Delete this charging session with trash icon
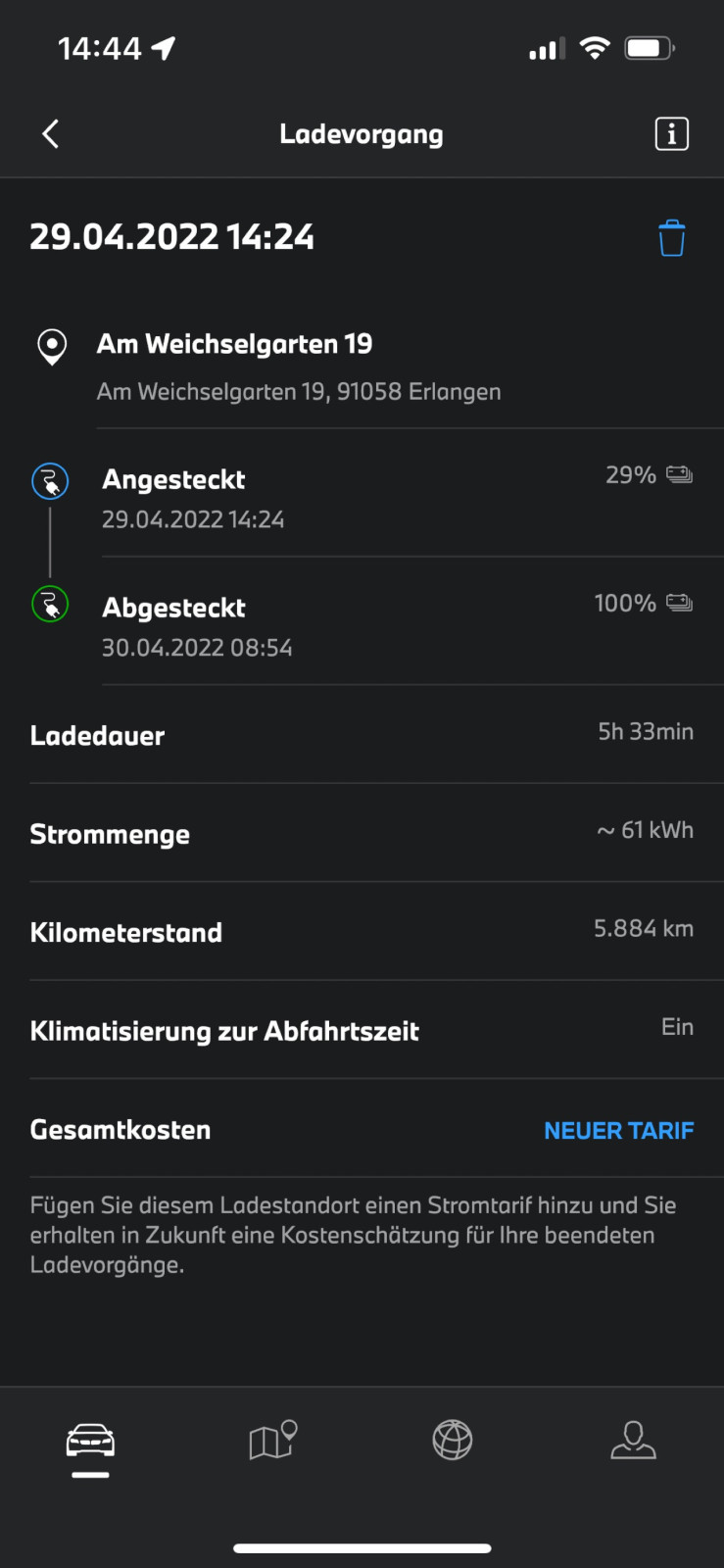The width and height of the screenshot is (724, 1568). pyautogui.click(x=671, y=238)
